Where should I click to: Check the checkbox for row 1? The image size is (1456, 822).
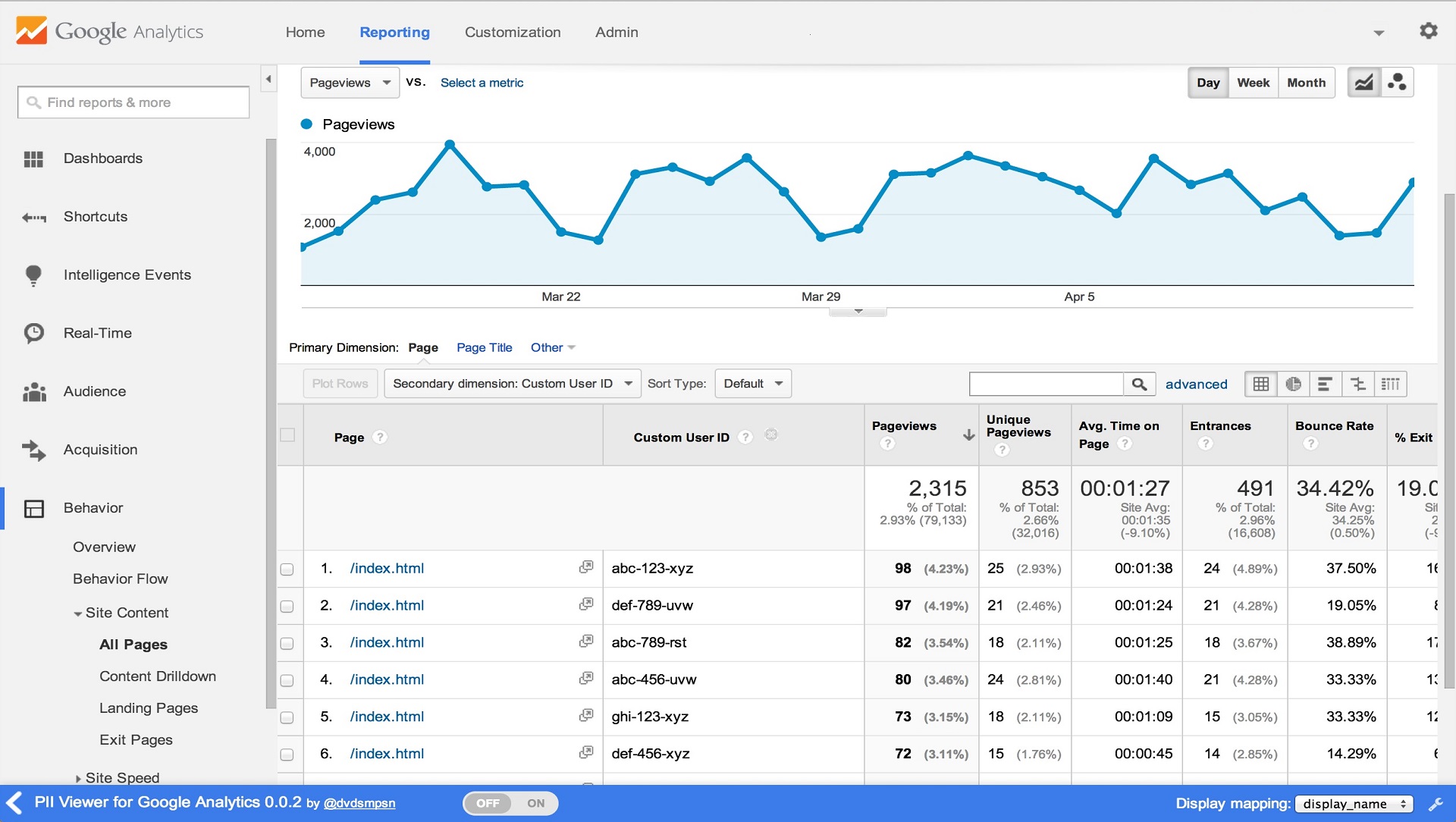(x=287, y=569)
